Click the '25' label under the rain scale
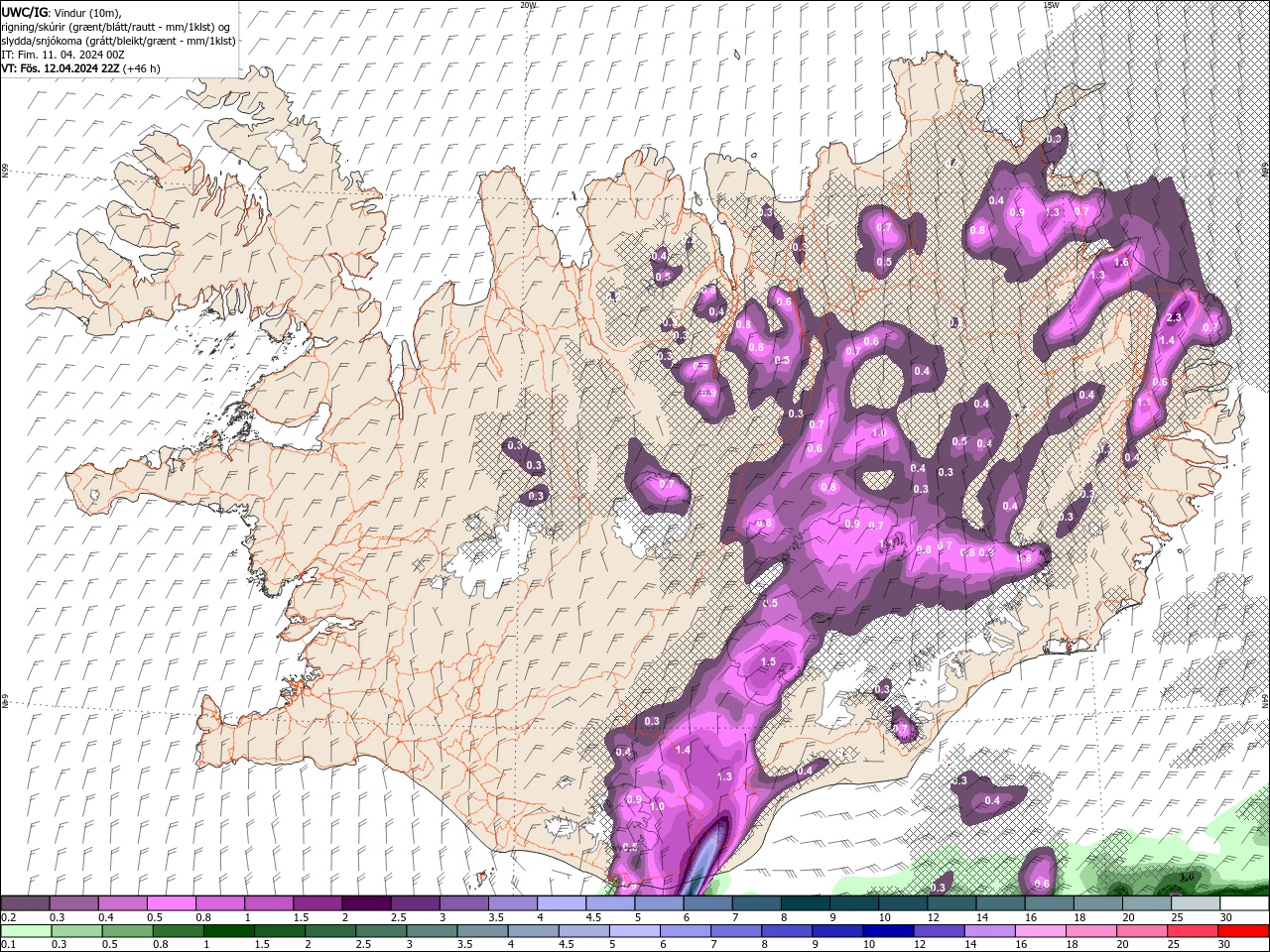Viewport: 1270px width, 952px height. (x=1173, y=945)
